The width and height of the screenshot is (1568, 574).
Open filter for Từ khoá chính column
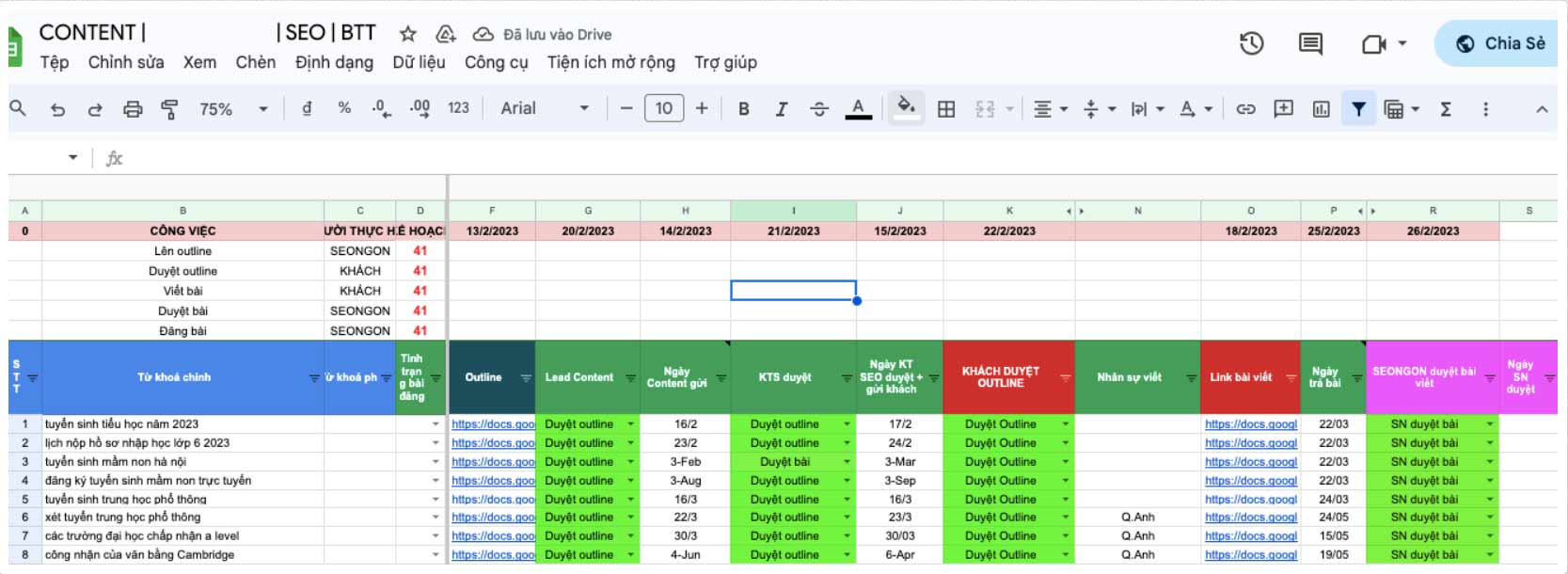pos(314,377)
